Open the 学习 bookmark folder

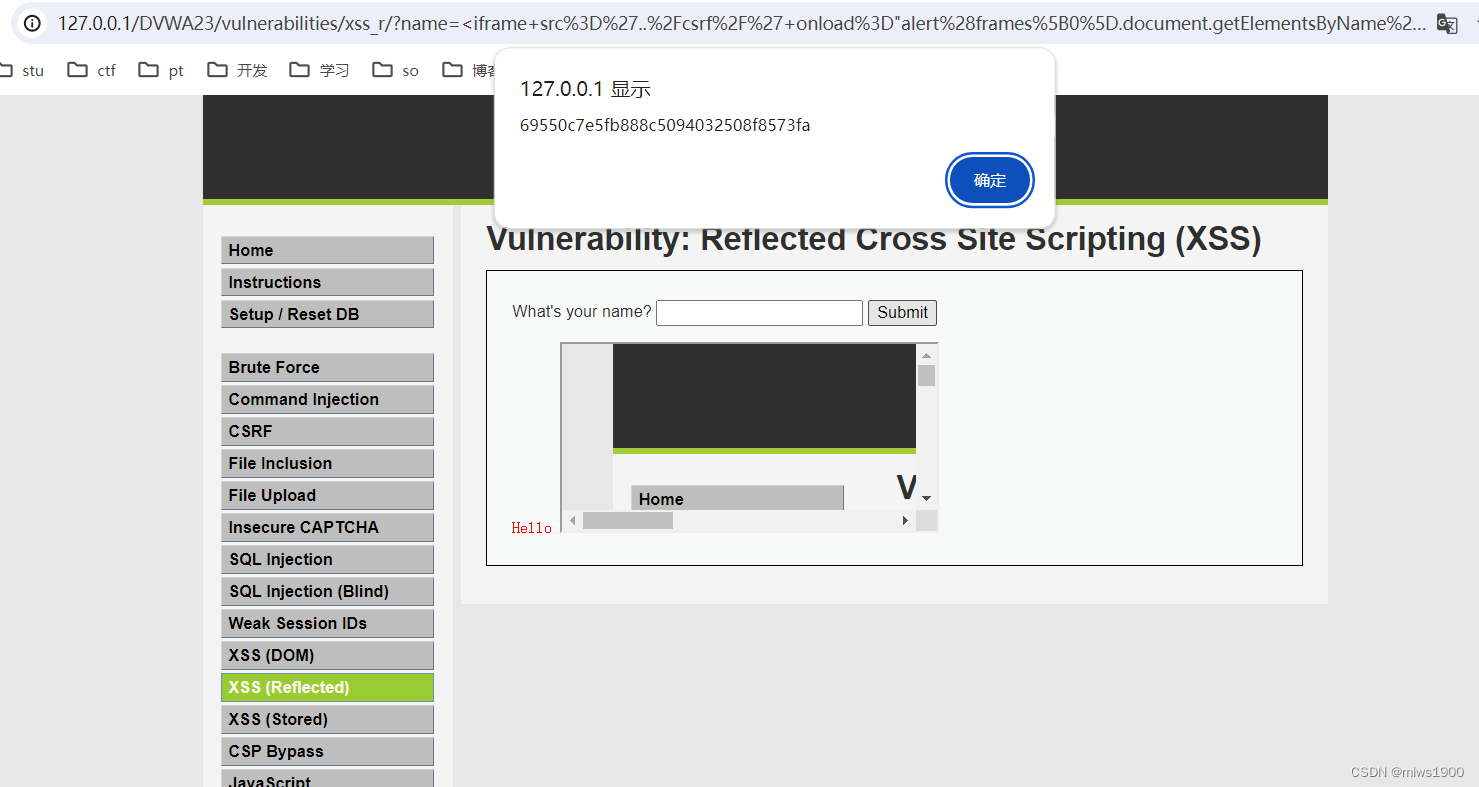[320, 70]
